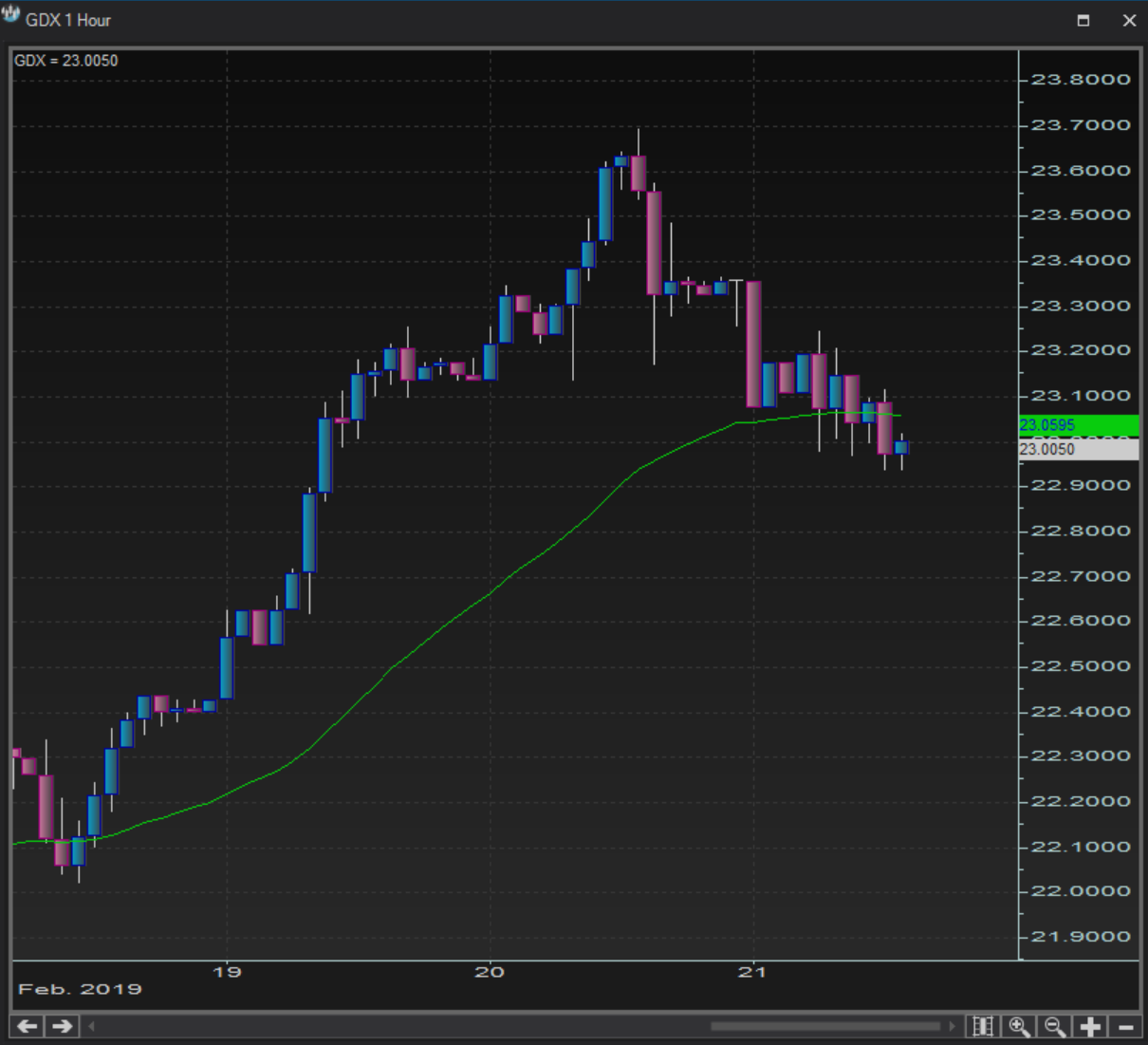Click the 23.5000 price axis label
The image size is (1148, 1045).
coord(1081,215)
